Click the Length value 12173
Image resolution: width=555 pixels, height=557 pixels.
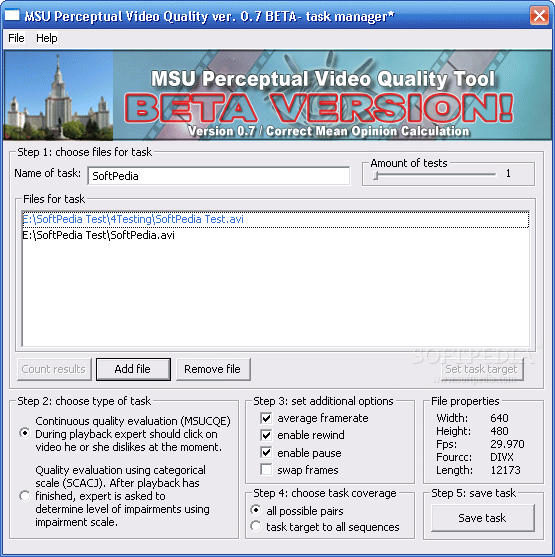[x=505, y=470]
